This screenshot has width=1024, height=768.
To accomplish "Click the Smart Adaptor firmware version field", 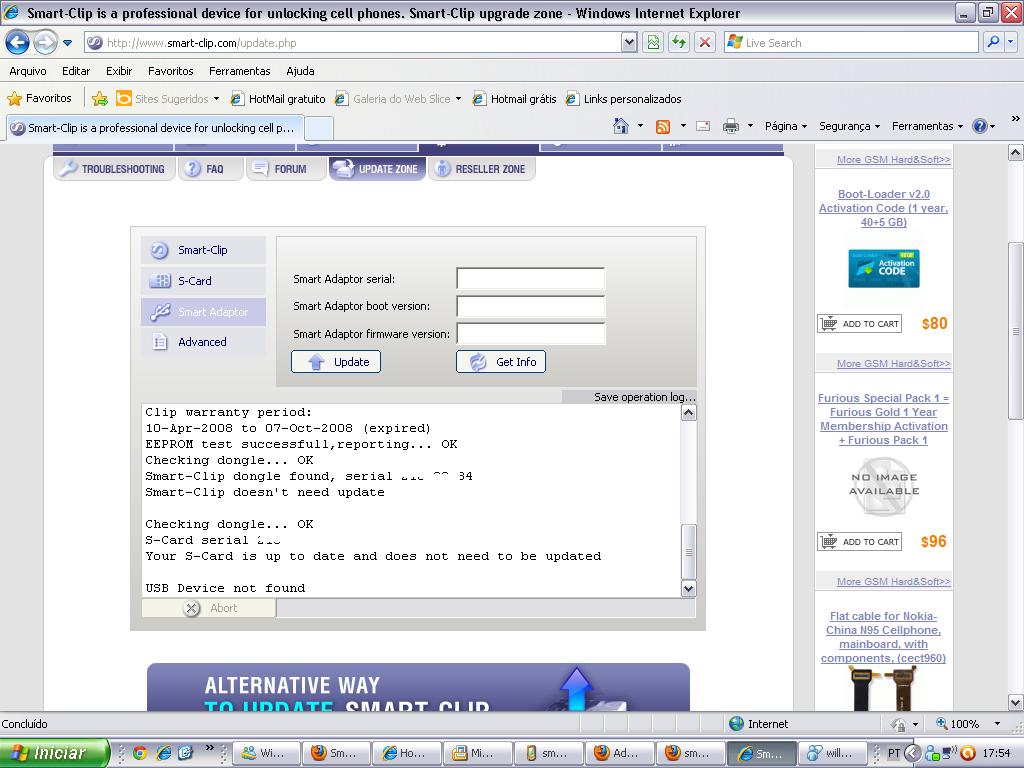I will coord(531,334).
